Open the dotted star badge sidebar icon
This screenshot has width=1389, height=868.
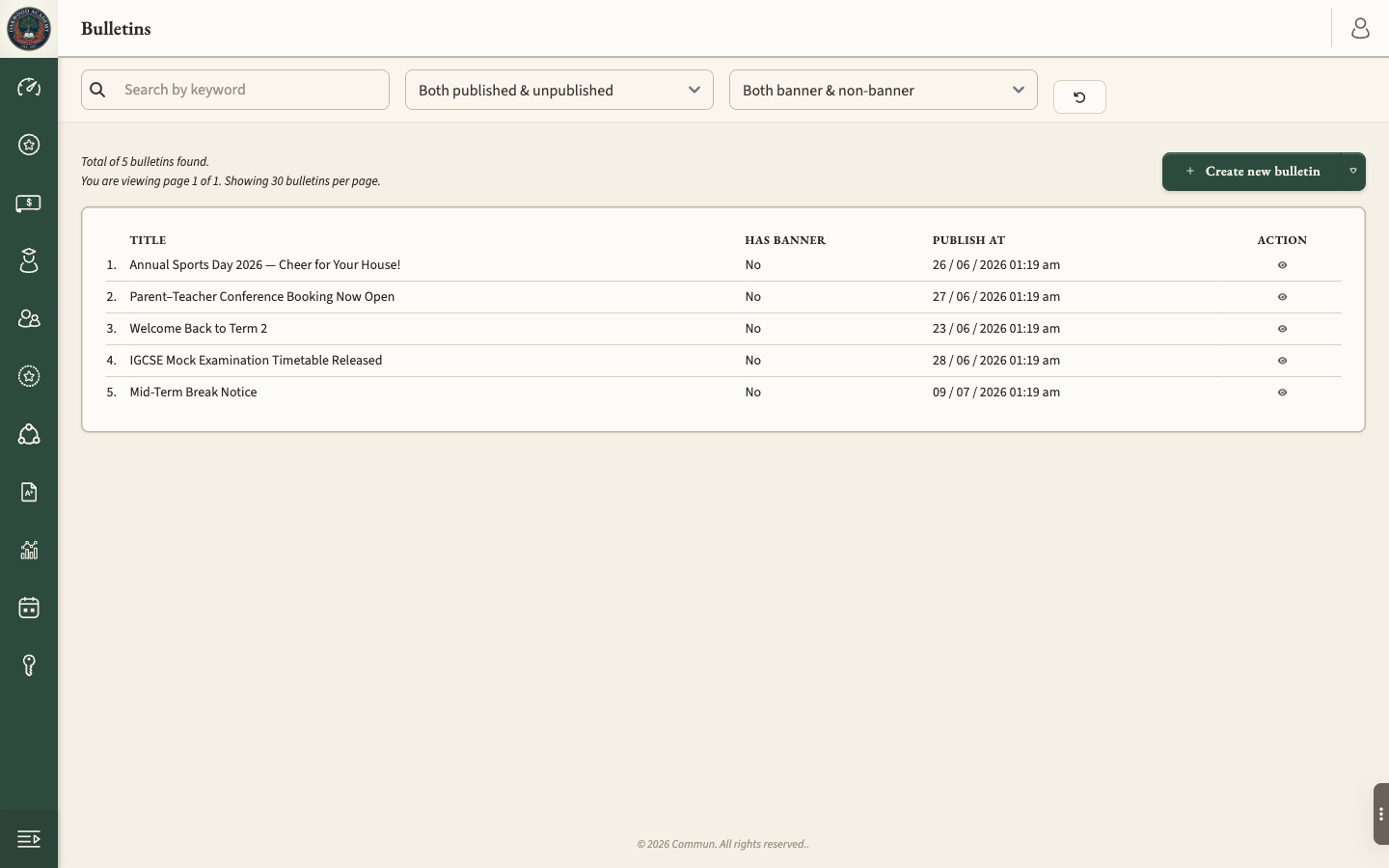click(29, 376)
